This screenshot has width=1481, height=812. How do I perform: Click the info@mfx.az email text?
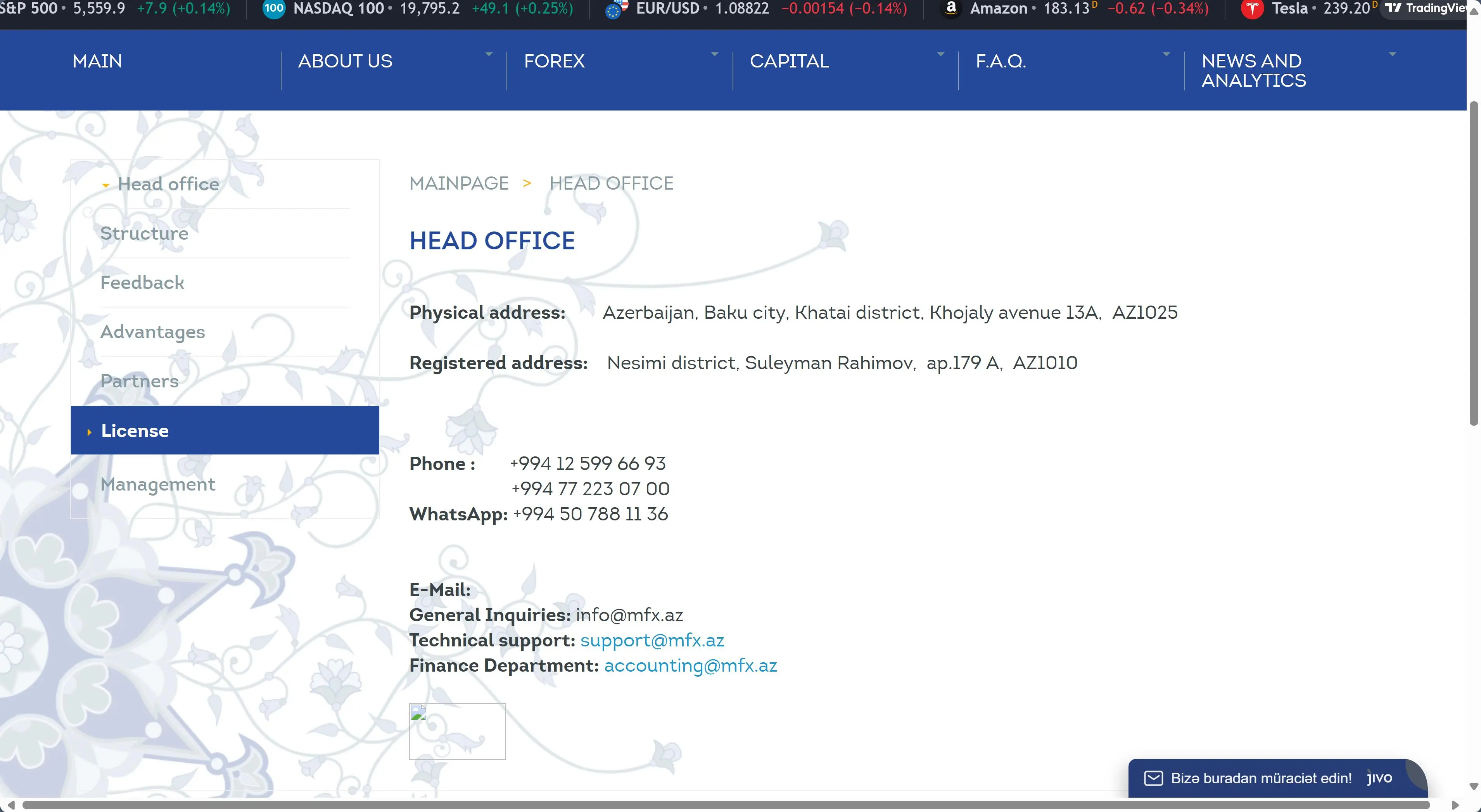coord(629,615)
